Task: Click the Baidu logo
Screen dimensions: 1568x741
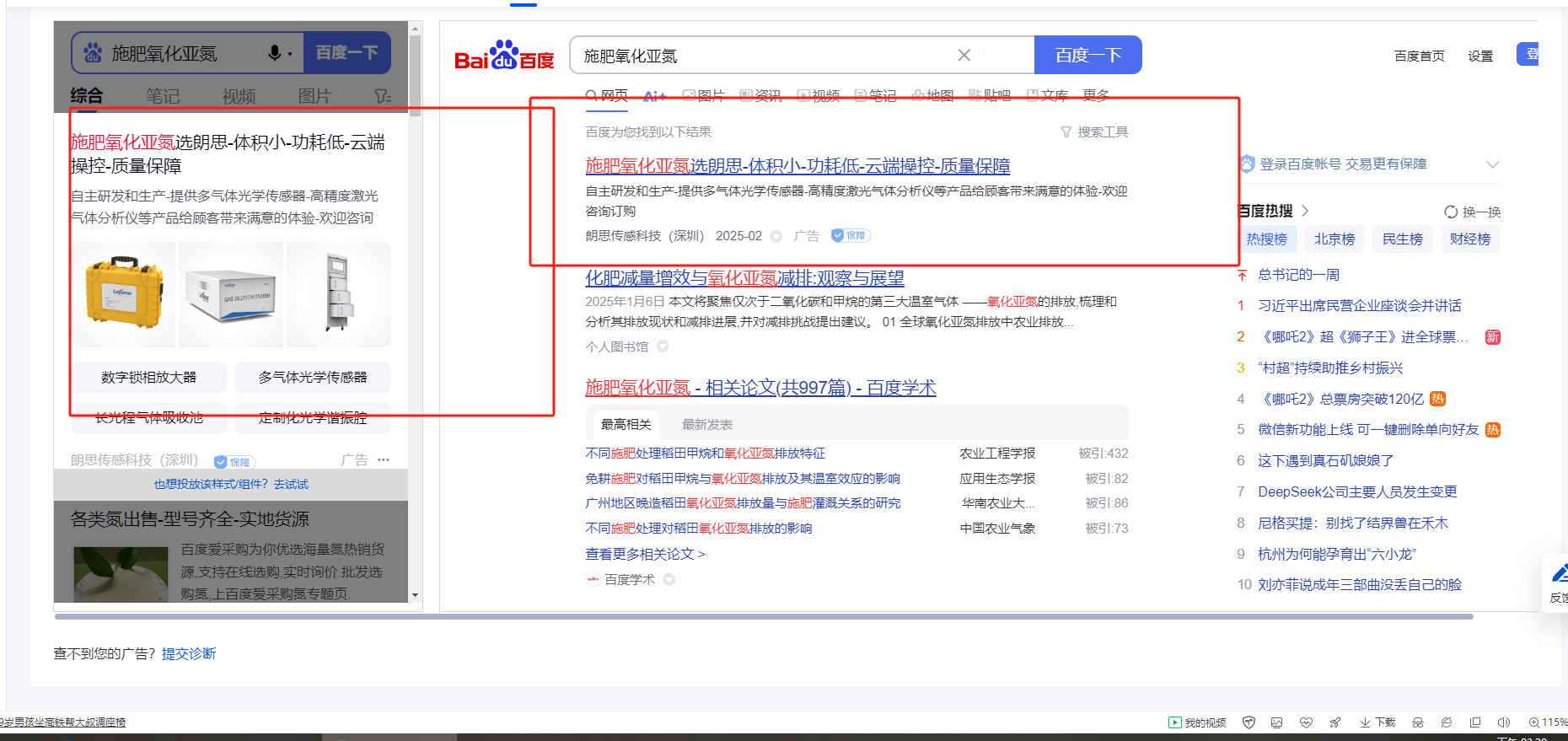Action: tap(504, 56)
